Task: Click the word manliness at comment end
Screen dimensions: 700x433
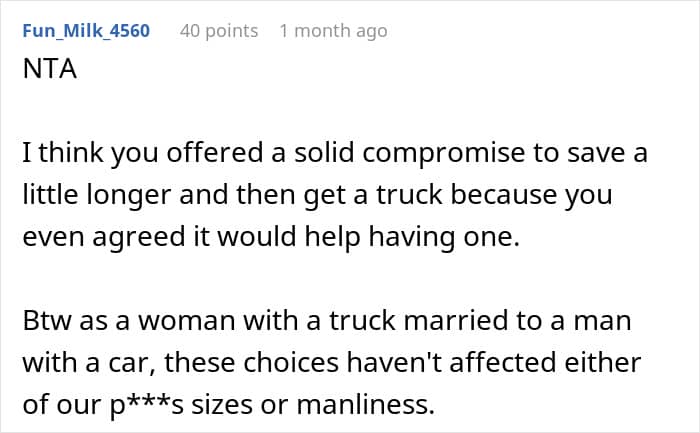Action: [365, 404]
